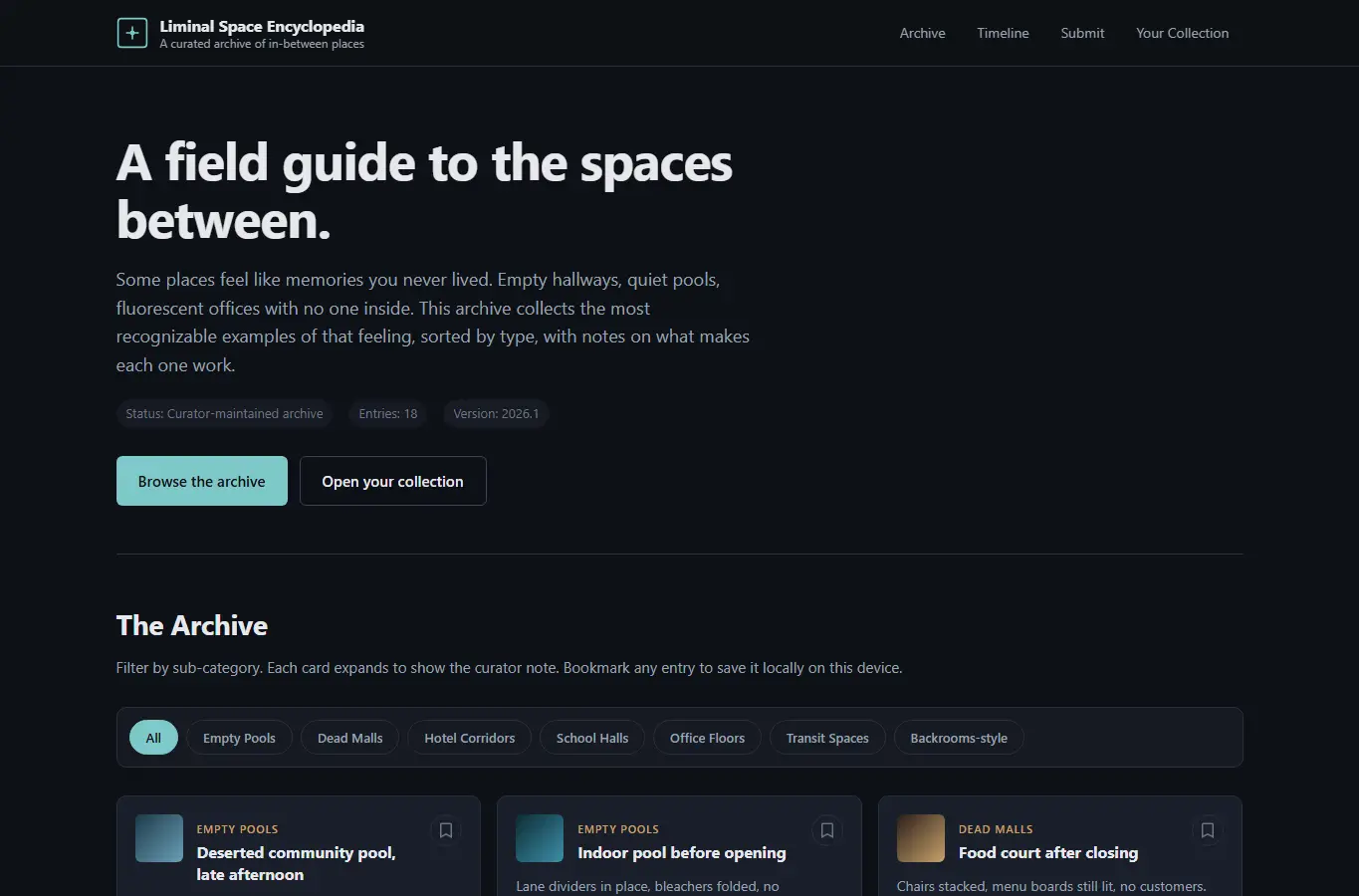The width and height of the screenshot is (1359, 896).
Task: Open the Archive nav link
Action: (x=922, y=33)
